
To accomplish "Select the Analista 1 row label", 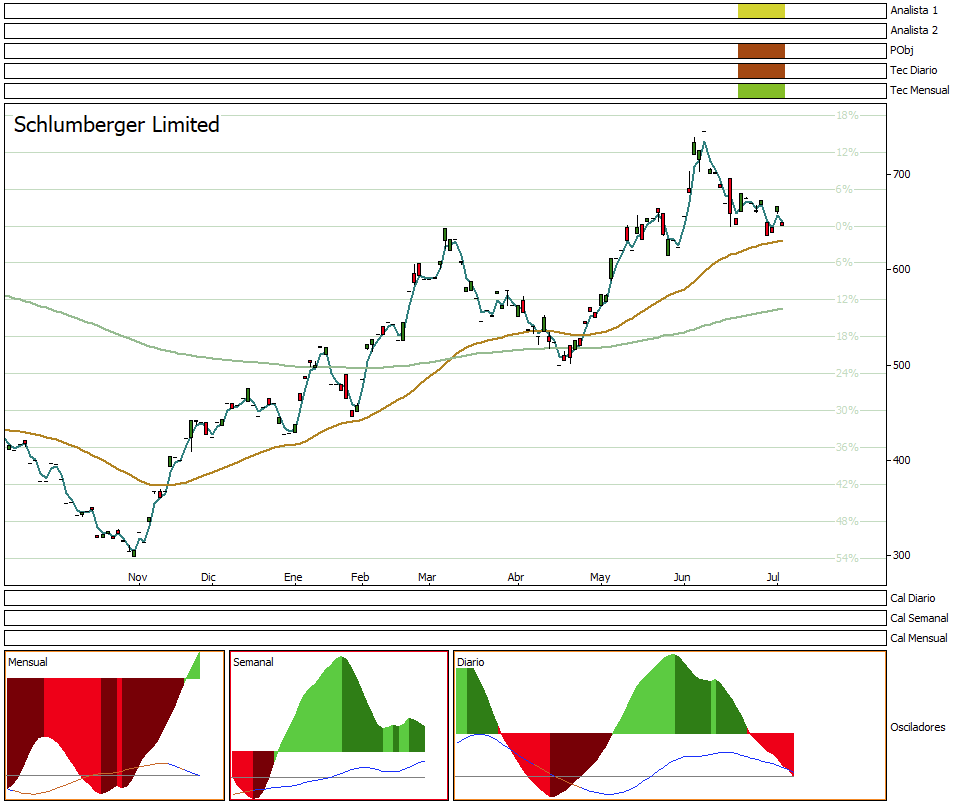I will coord(914,10).
